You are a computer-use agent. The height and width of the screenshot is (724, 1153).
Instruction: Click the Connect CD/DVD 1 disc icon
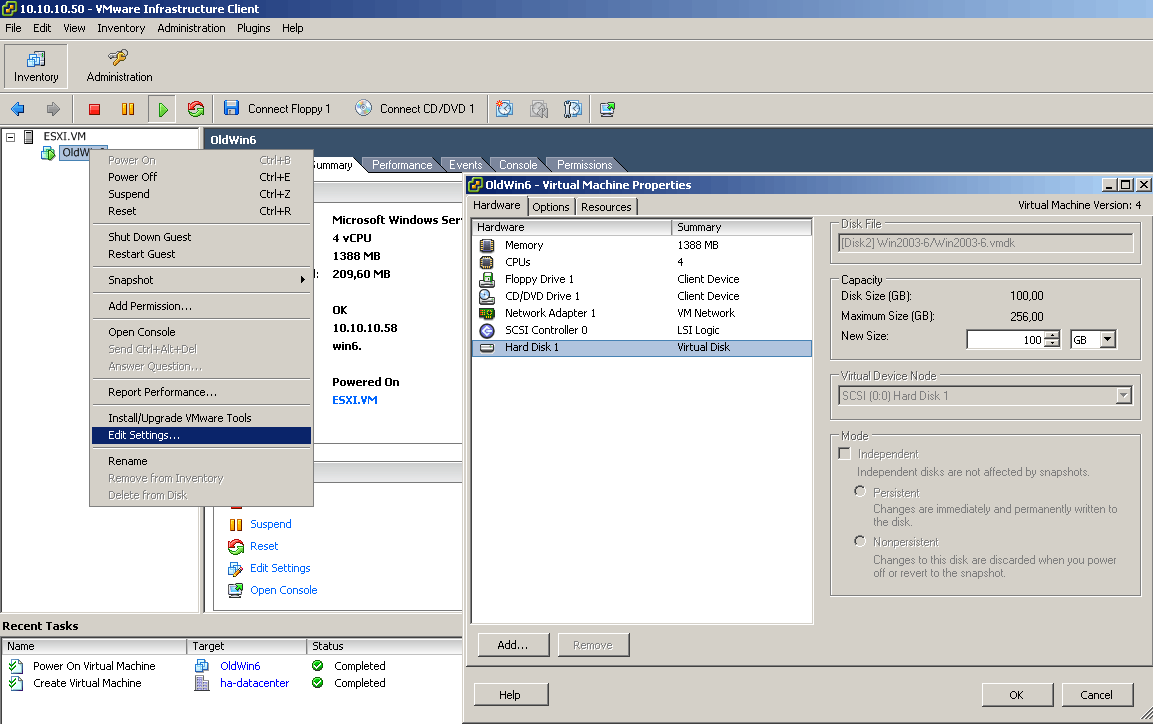pyautogui.click(x=363, y=109)
